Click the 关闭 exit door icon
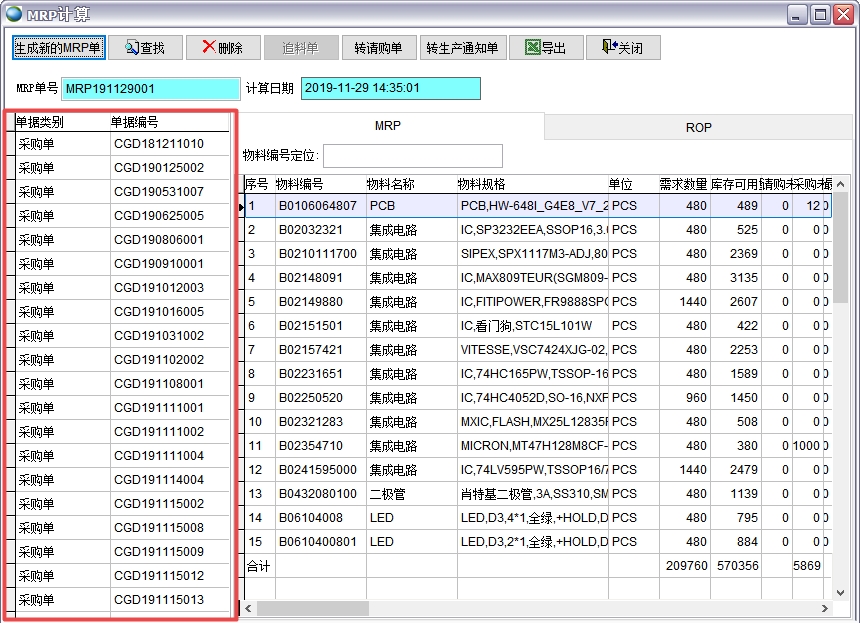The height and width of the screenshot is (623, 860). point(607,47)
